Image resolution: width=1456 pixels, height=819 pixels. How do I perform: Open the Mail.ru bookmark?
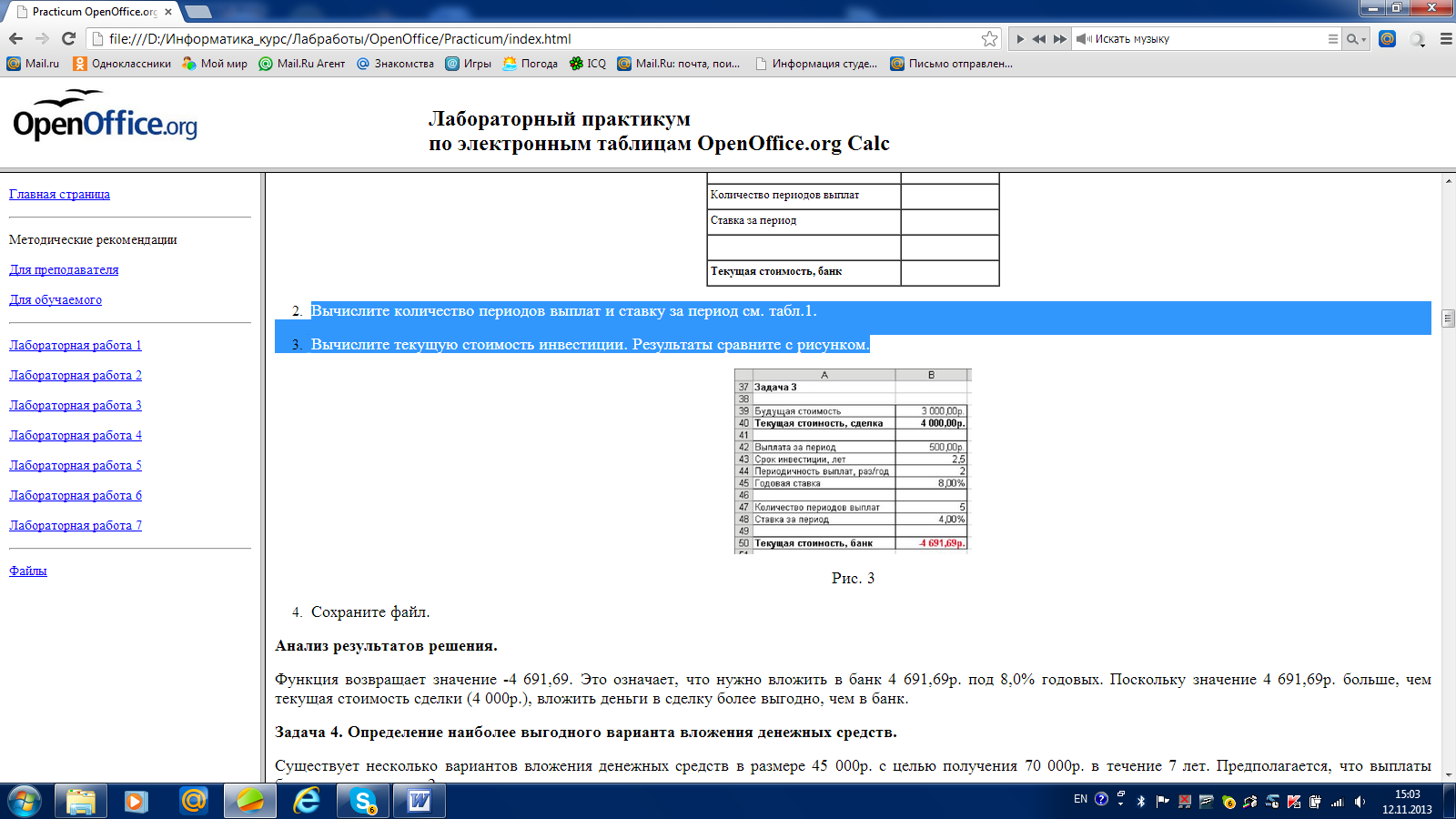tap(33, 64)
